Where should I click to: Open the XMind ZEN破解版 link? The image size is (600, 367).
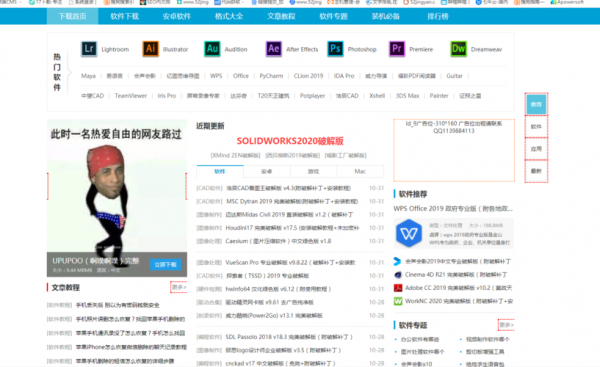(235, 155)
